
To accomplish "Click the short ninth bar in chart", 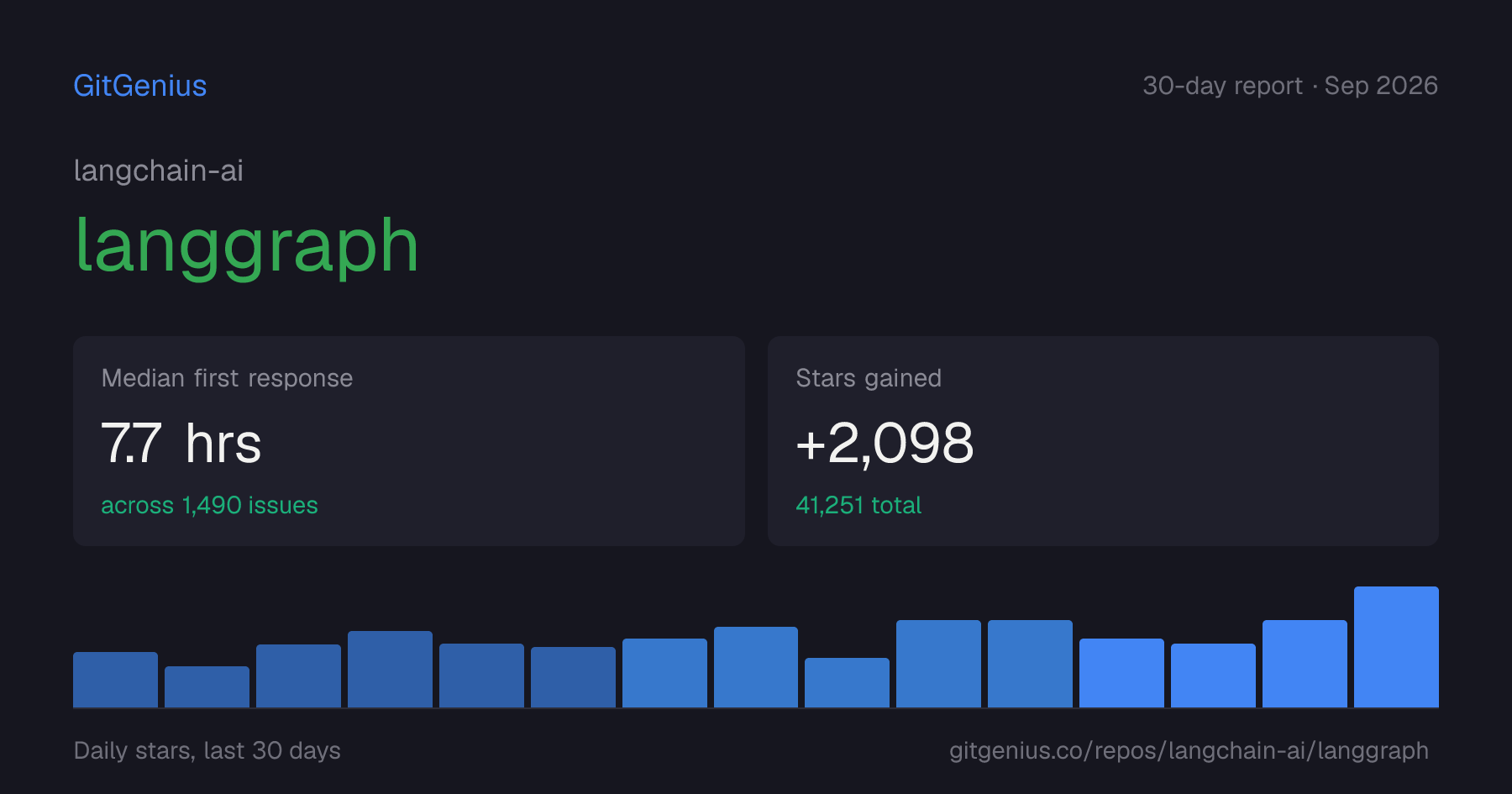I will pyautogui.click(x=847, y=682).
